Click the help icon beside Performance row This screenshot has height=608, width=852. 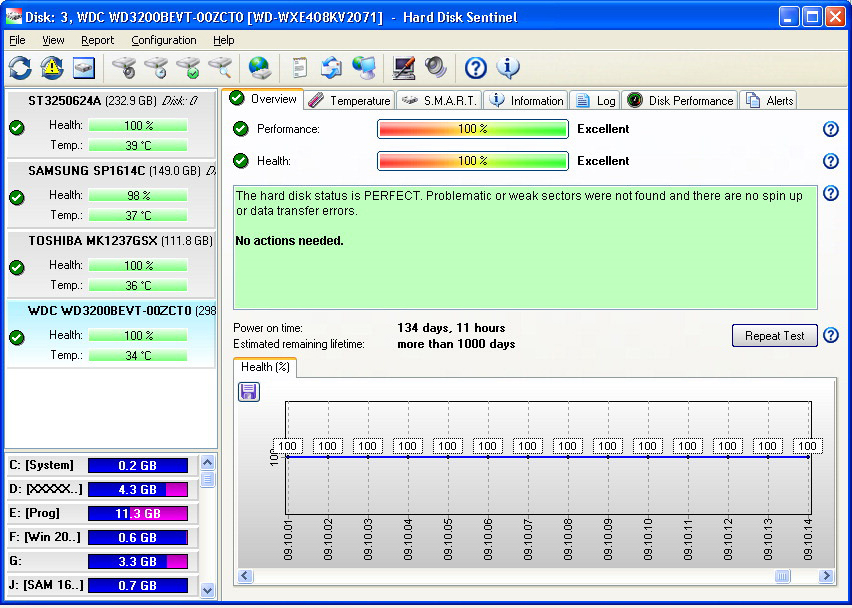tap(829, 130)
